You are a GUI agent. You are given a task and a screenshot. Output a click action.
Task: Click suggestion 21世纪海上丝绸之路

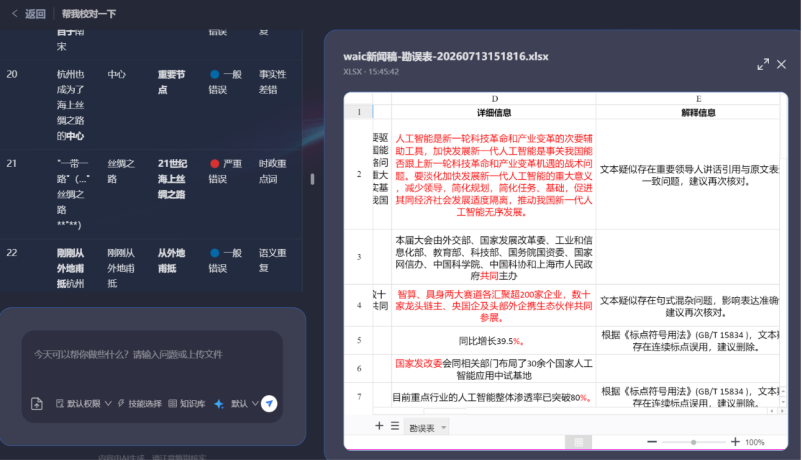172,179
